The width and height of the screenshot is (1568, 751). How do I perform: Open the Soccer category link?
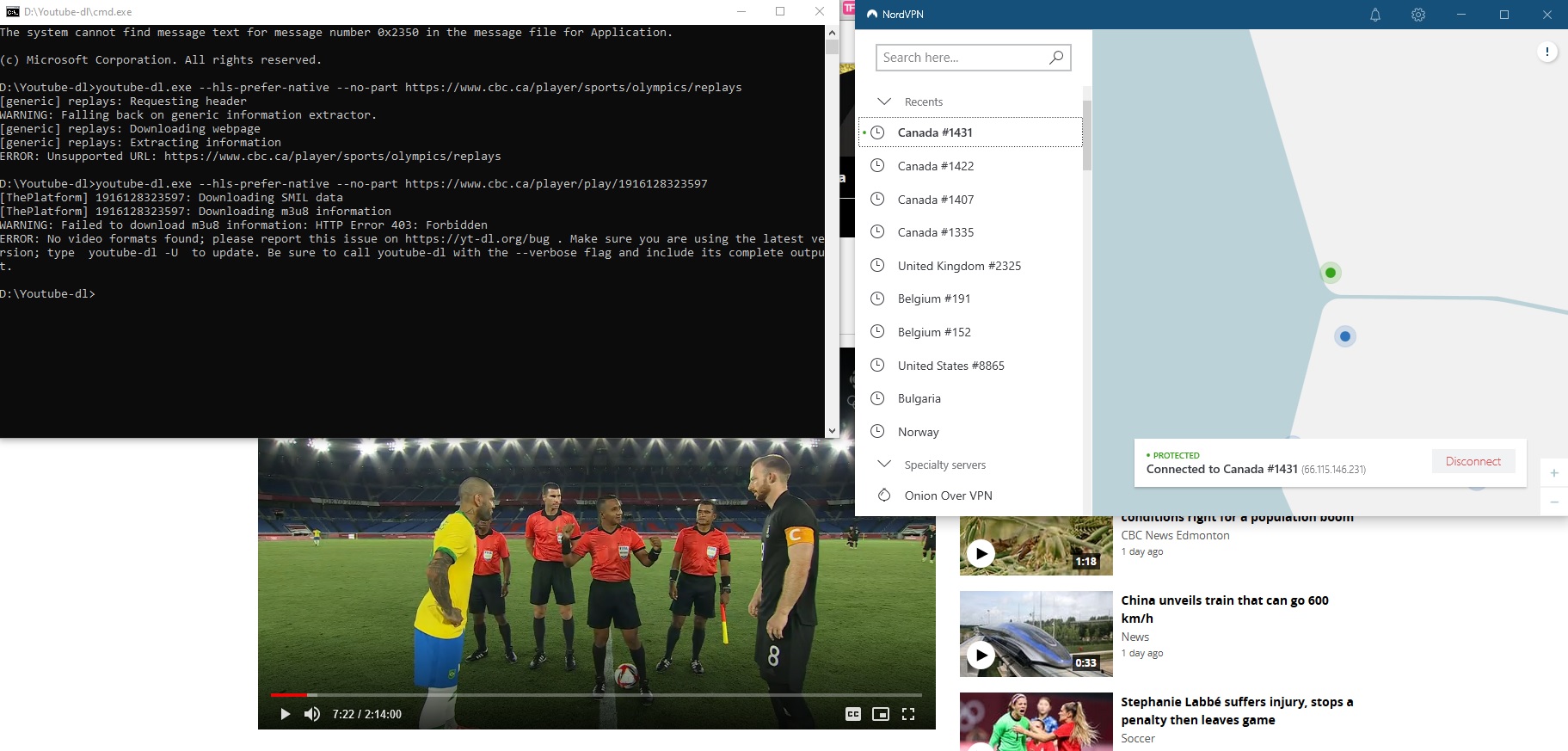(x=1138, y=738)
